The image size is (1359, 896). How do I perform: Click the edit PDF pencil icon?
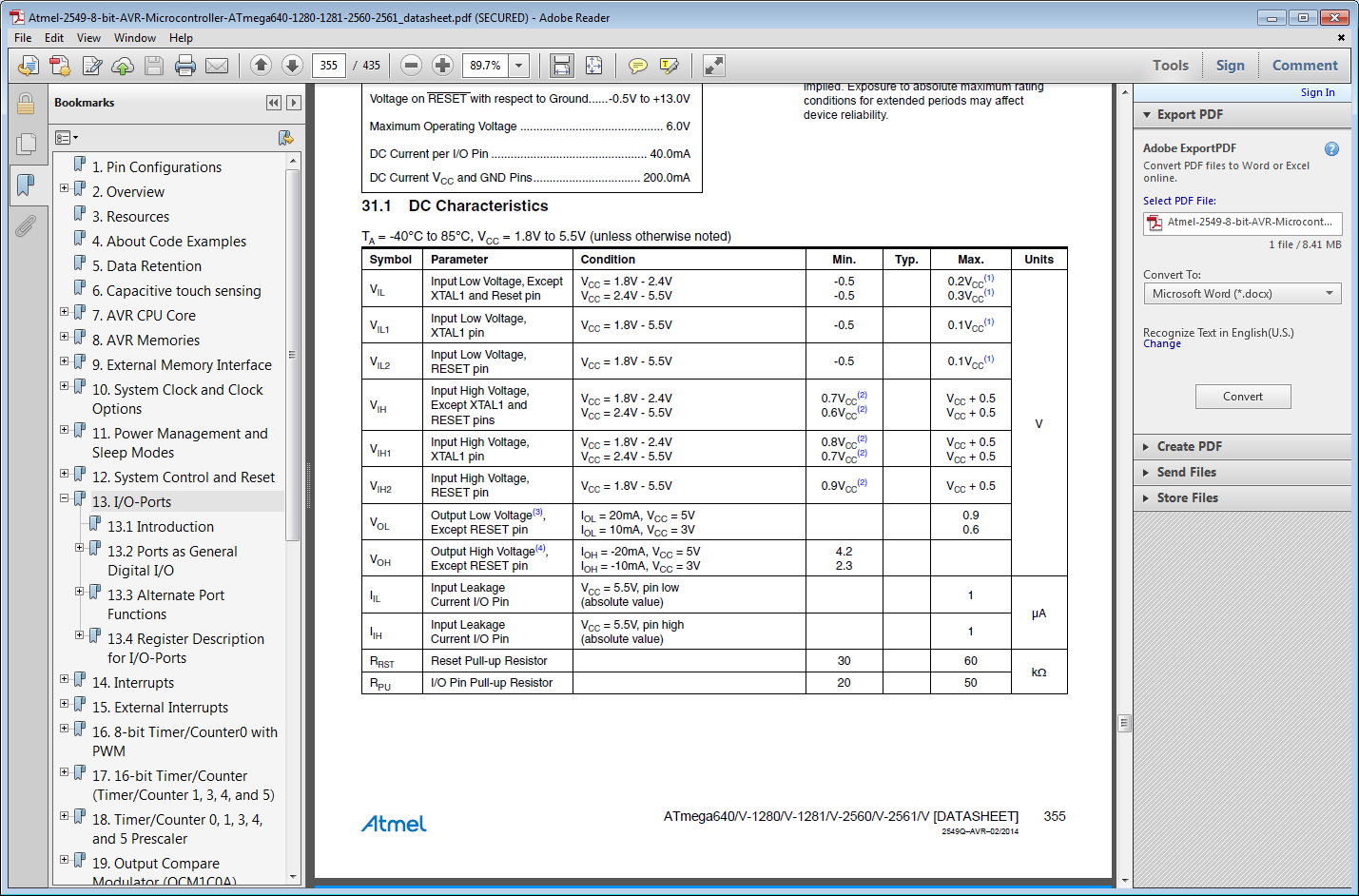[x=92, y=66]
